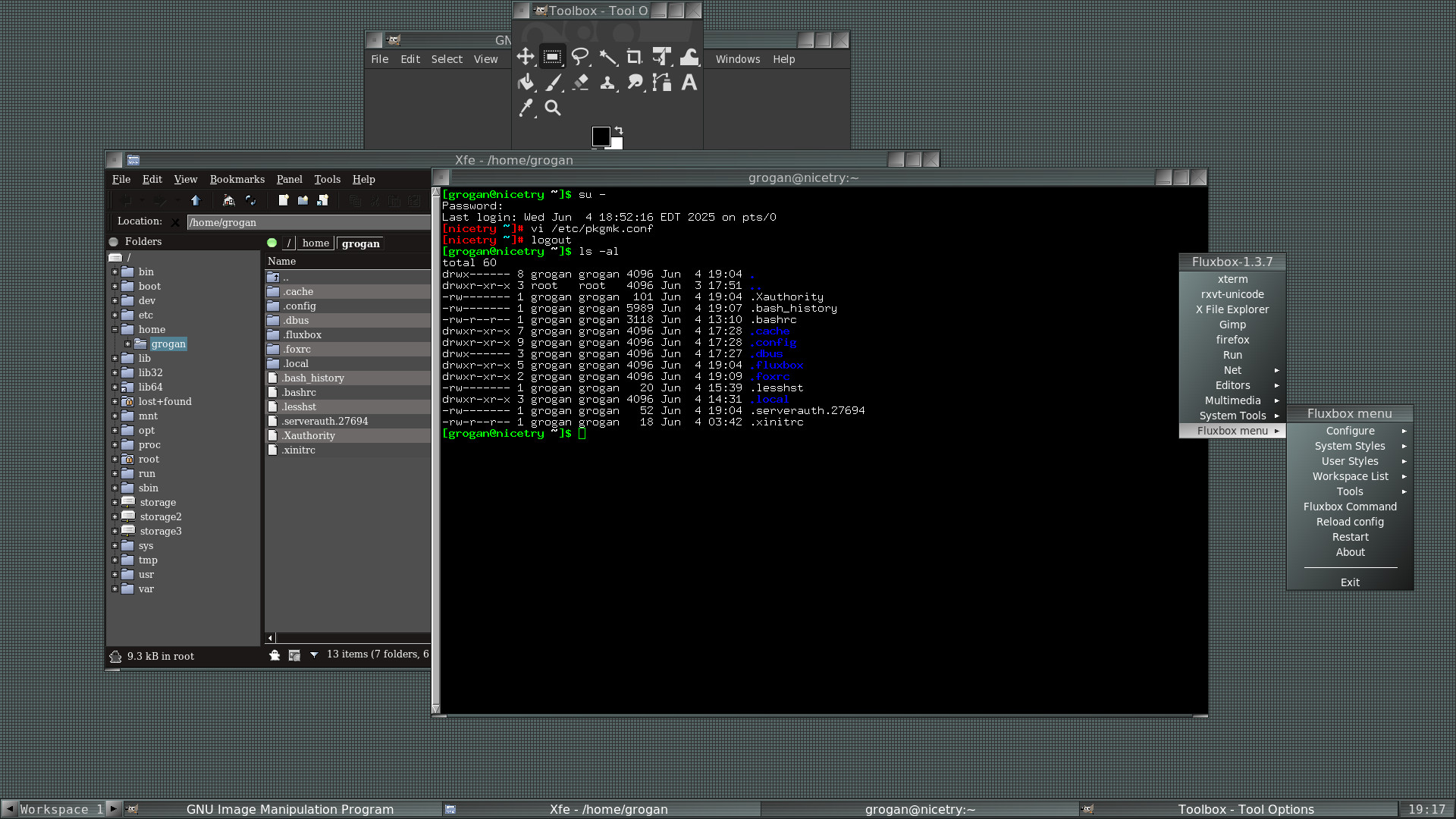Image resolution: width=1456 pixels, height=819 pixels.
Task: Select the Color Picker eyedropper tool
Action: (x=525, y=108)
